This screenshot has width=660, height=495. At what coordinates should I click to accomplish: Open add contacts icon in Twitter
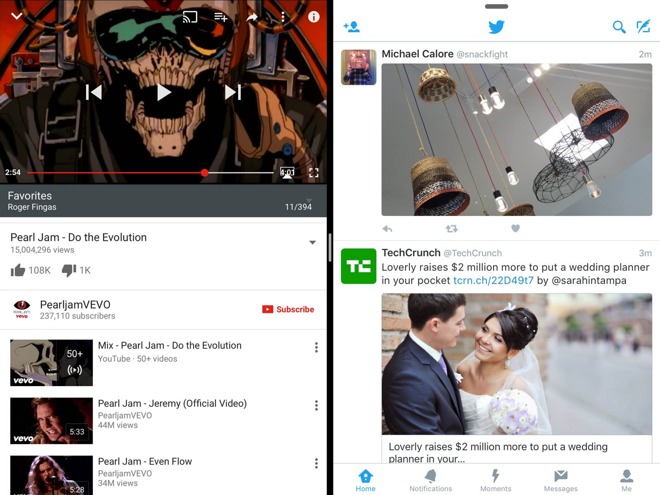coord(351,27)
